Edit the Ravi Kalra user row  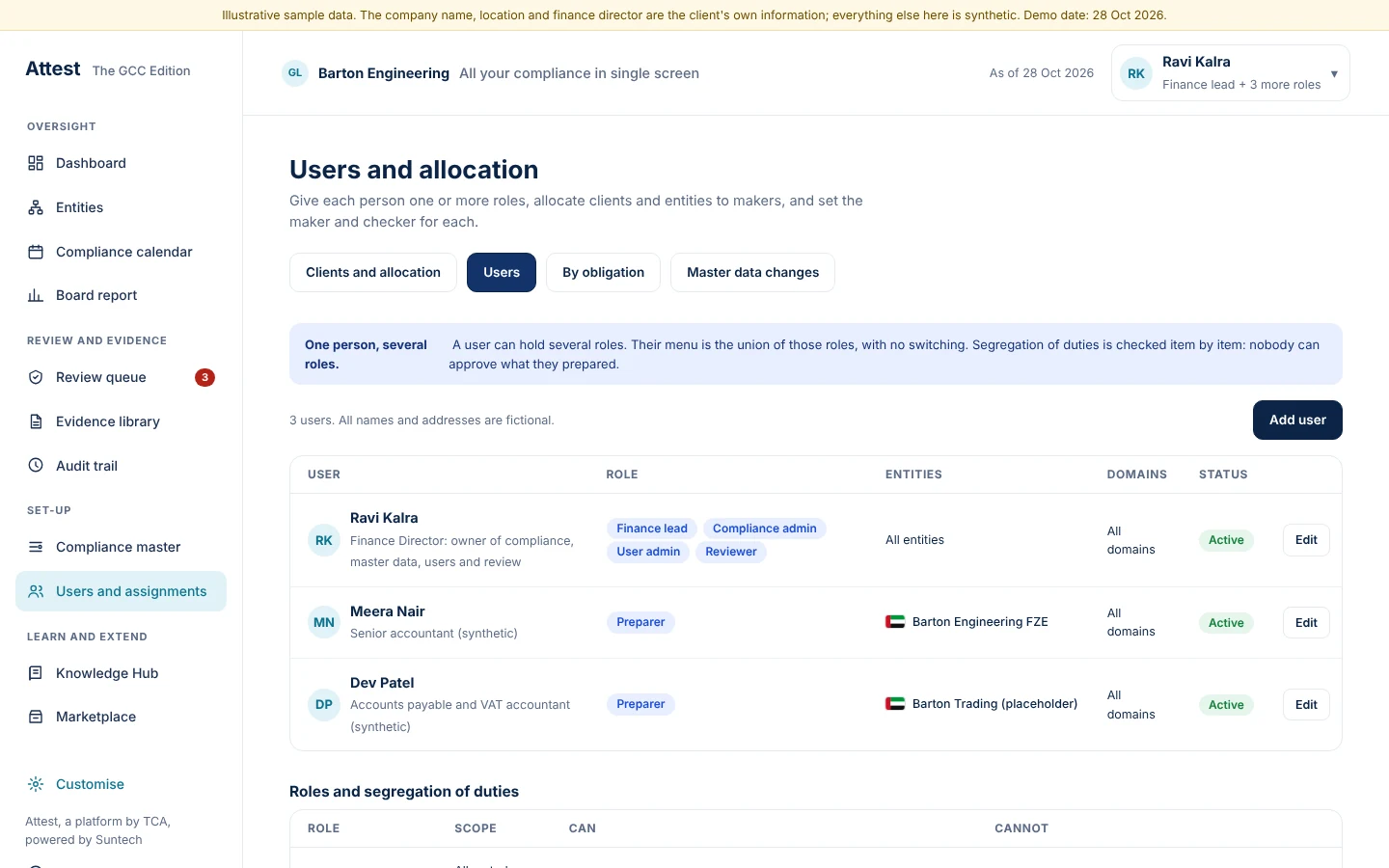(x=1306, y=540)
